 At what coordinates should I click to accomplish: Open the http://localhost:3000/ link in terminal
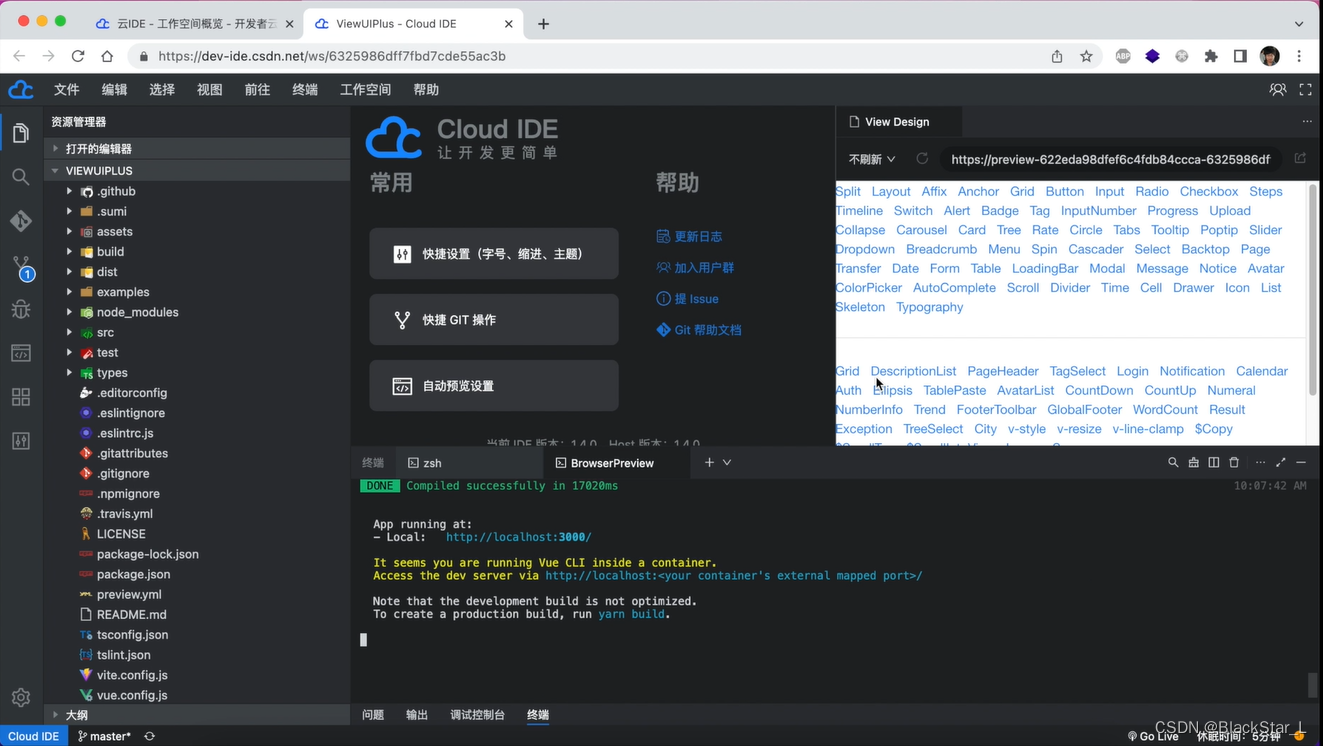(518, 537)
